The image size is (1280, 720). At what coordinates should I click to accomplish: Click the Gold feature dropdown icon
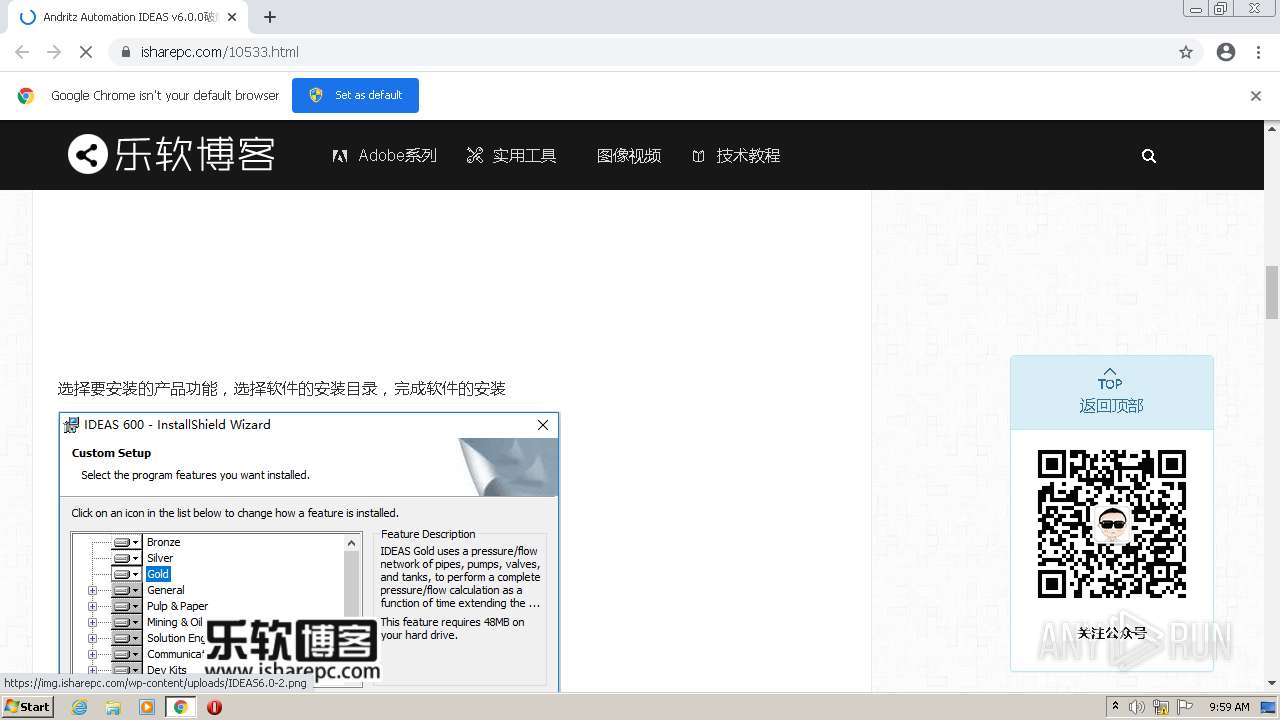(127, 574)
